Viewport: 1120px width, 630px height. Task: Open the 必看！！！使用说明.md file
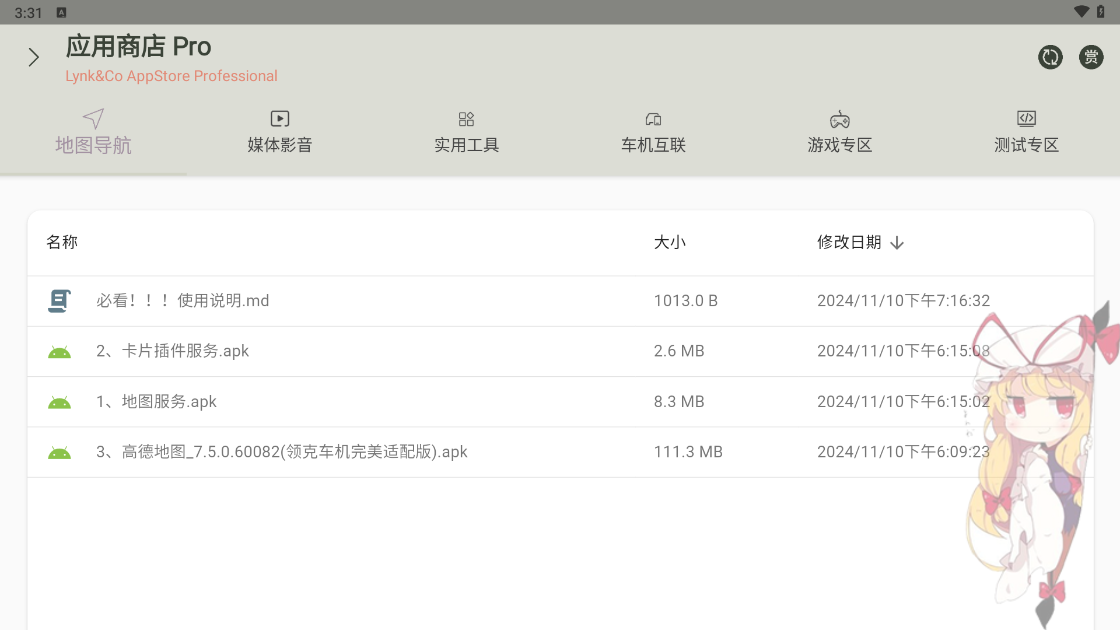(x=183, y=301)
